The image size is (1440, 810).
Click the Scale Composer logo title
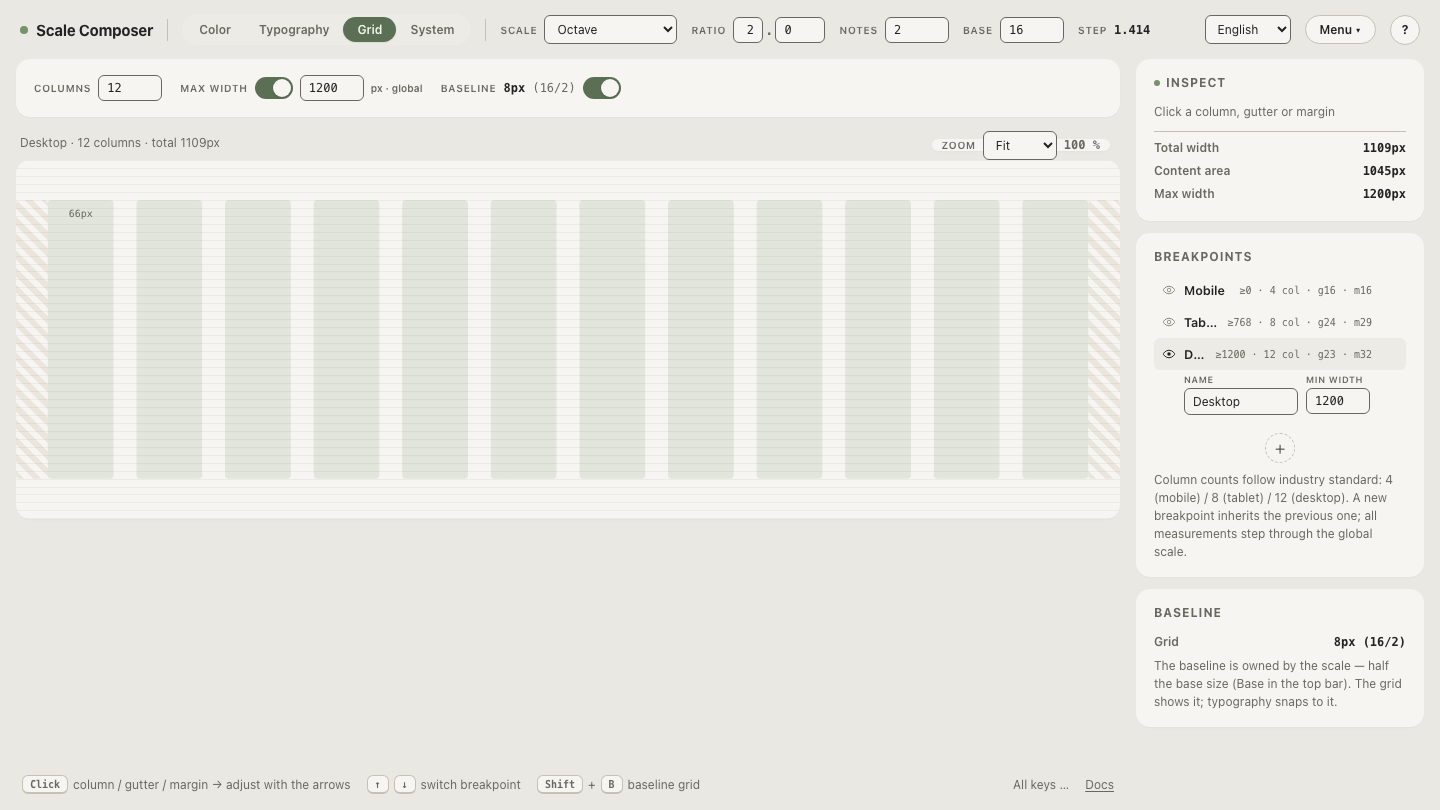coord(95,31)
